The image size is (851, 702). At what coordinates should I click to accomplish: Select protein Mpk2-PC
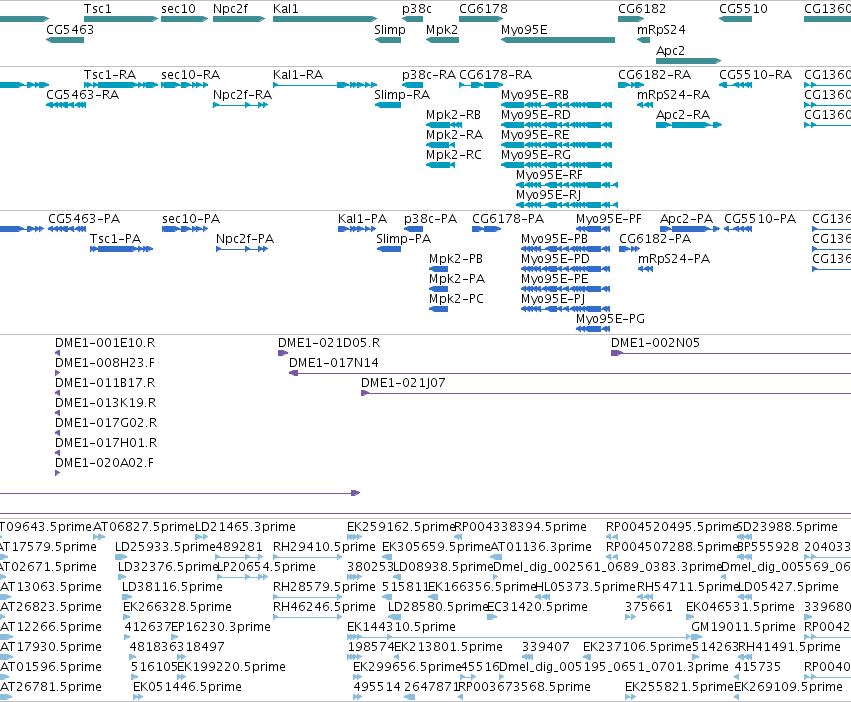pyautogui.click(x=456, y=299)
